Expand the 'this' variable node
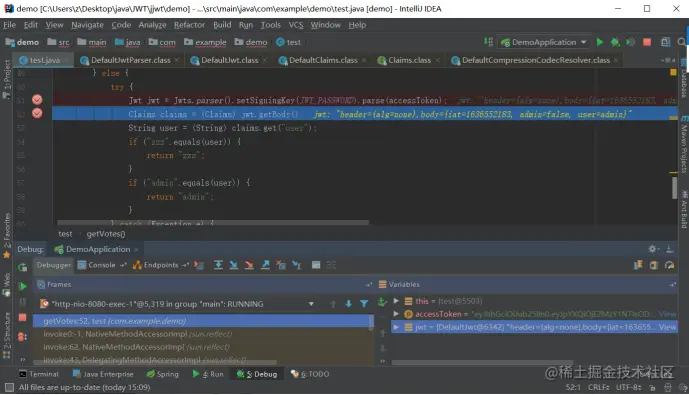The height and width of the screenshot is (395, 689). 396,301
